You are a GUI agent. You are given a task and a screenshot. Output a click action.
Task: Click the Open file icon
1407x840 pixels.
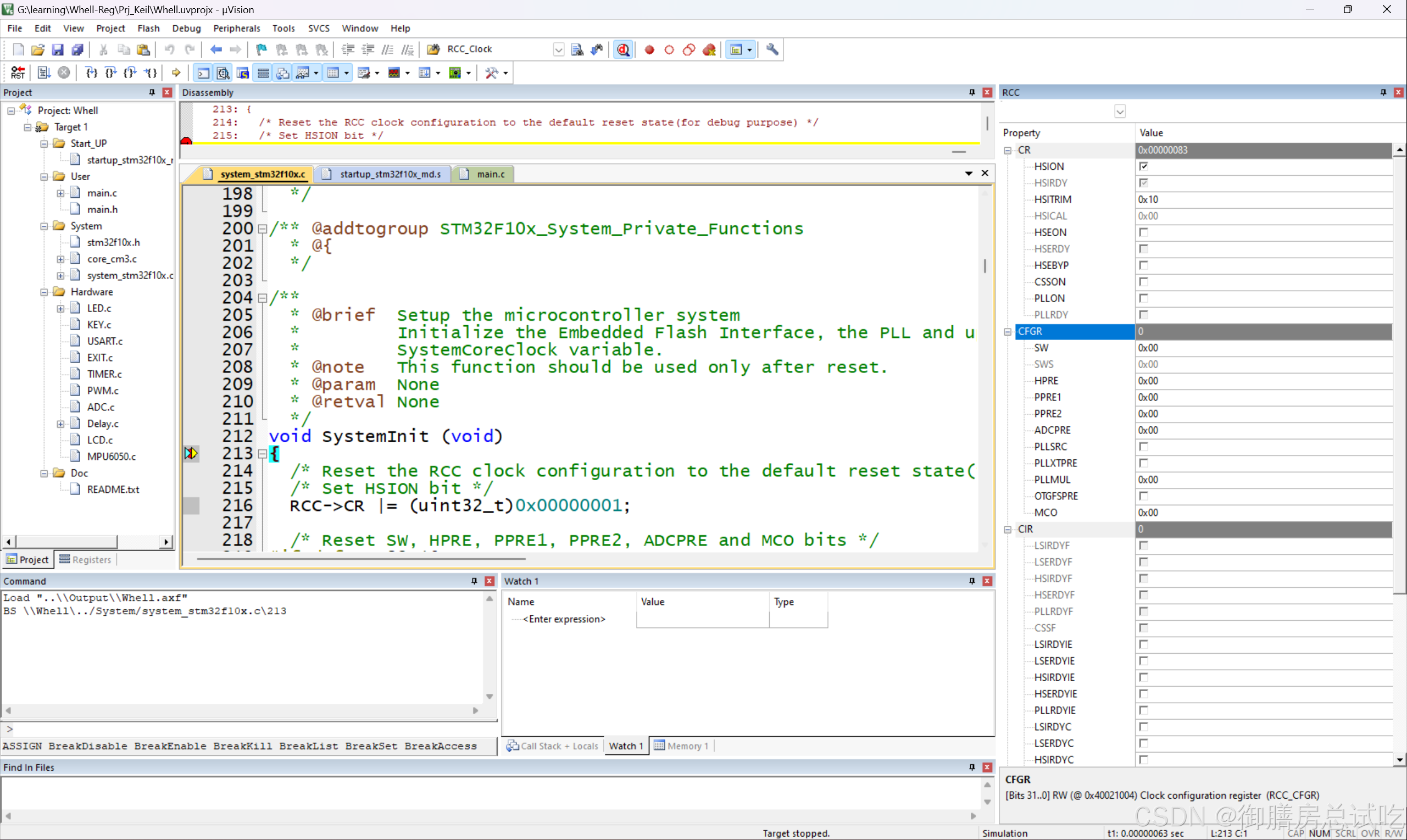38,49
